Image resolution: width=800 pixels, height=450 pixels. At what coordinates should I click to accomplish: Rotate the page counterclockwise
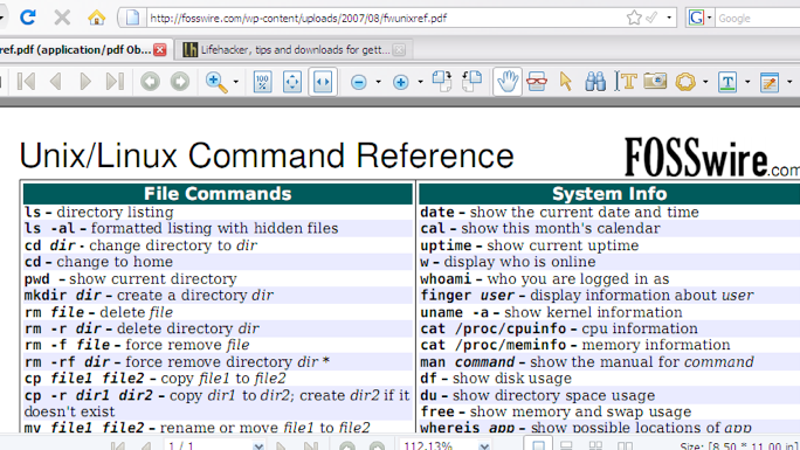pyautogui.click(x=472, y=81)
